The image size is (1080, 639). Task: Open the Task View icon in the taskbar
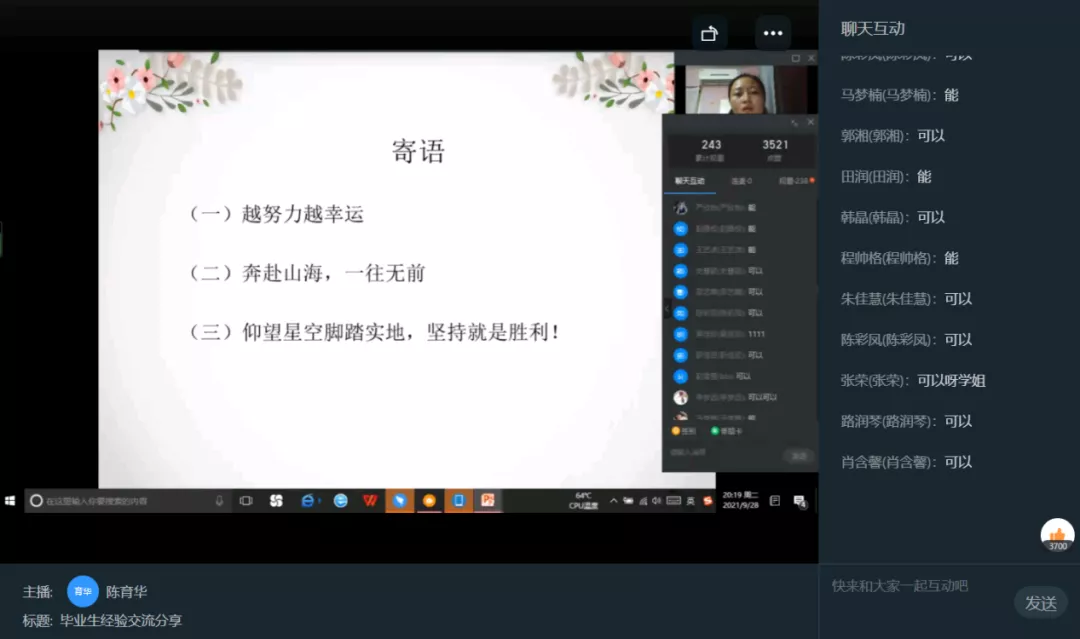tap(246, 500)
